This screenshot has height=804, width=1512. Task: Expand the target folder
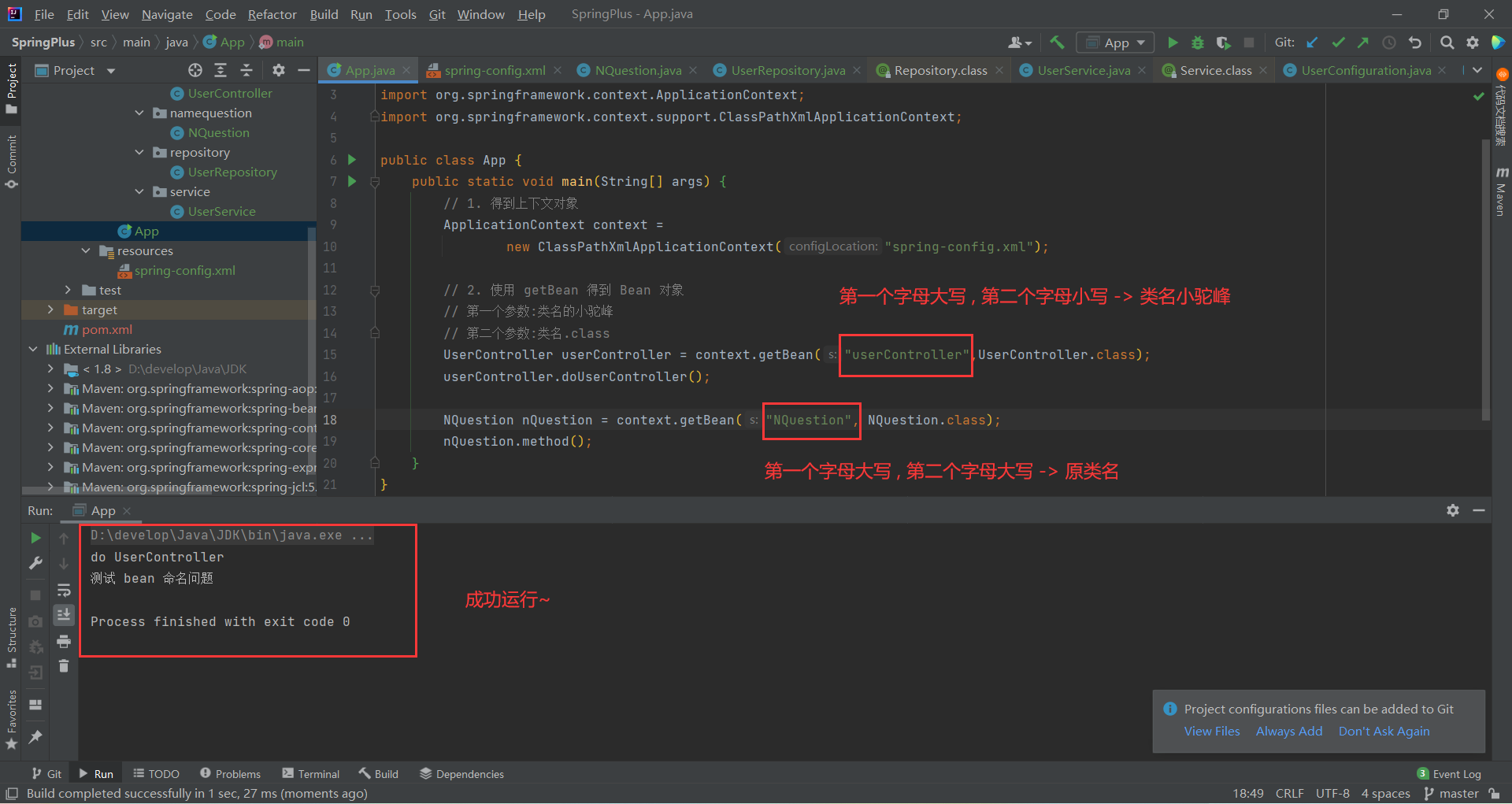(x=50, y=309)
